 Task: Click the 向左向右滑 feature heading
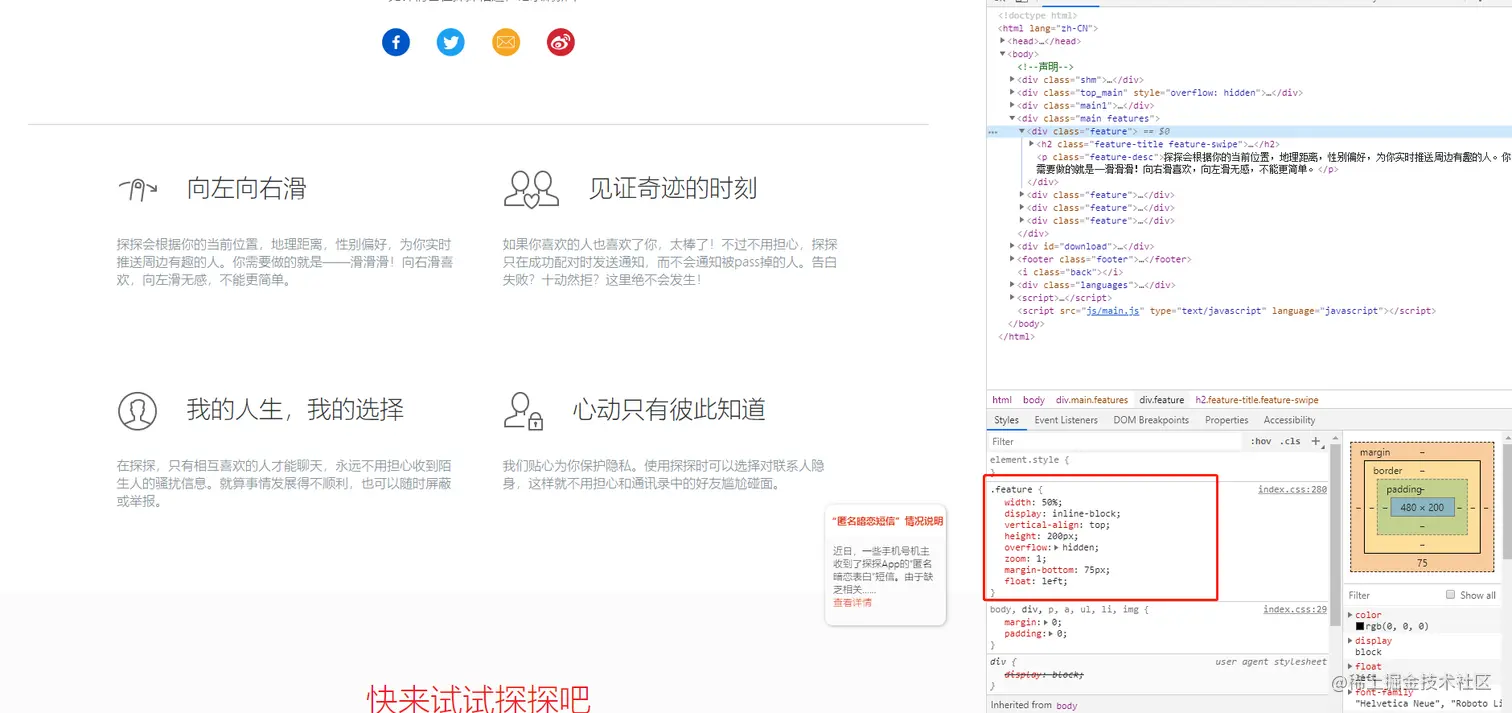246,188
